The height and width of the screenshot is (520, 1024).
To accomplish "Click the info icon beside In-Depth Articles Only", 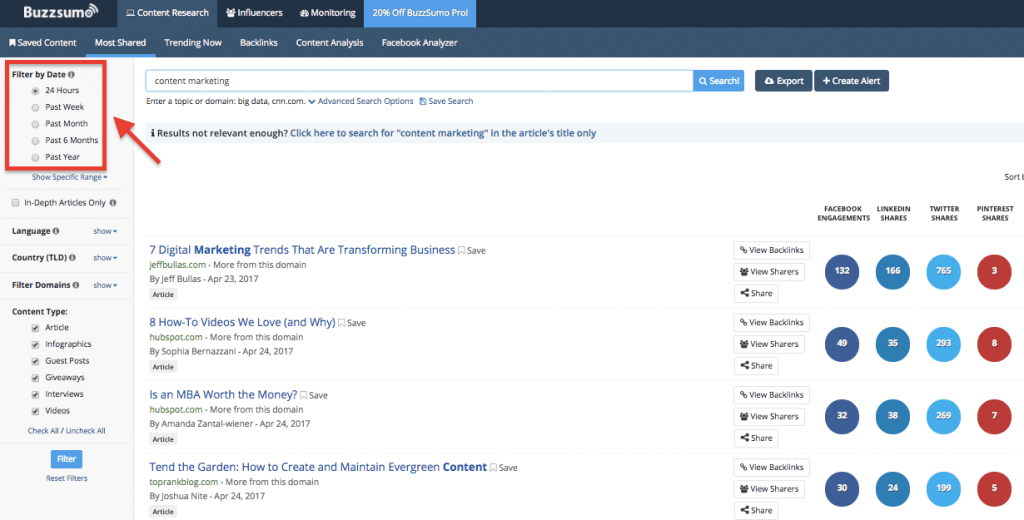I will [113, 203].
